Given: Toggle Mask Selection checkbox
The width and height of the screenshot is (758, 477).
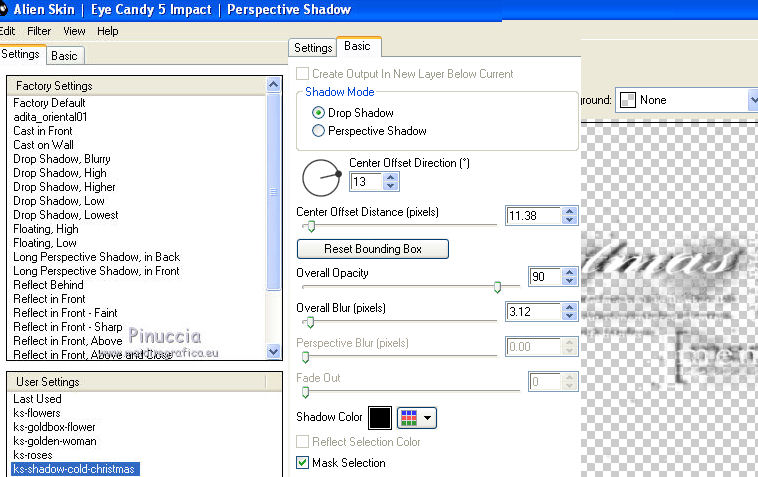Looking at the screenshot, I should pyautogui.click(x=303, y=463).
